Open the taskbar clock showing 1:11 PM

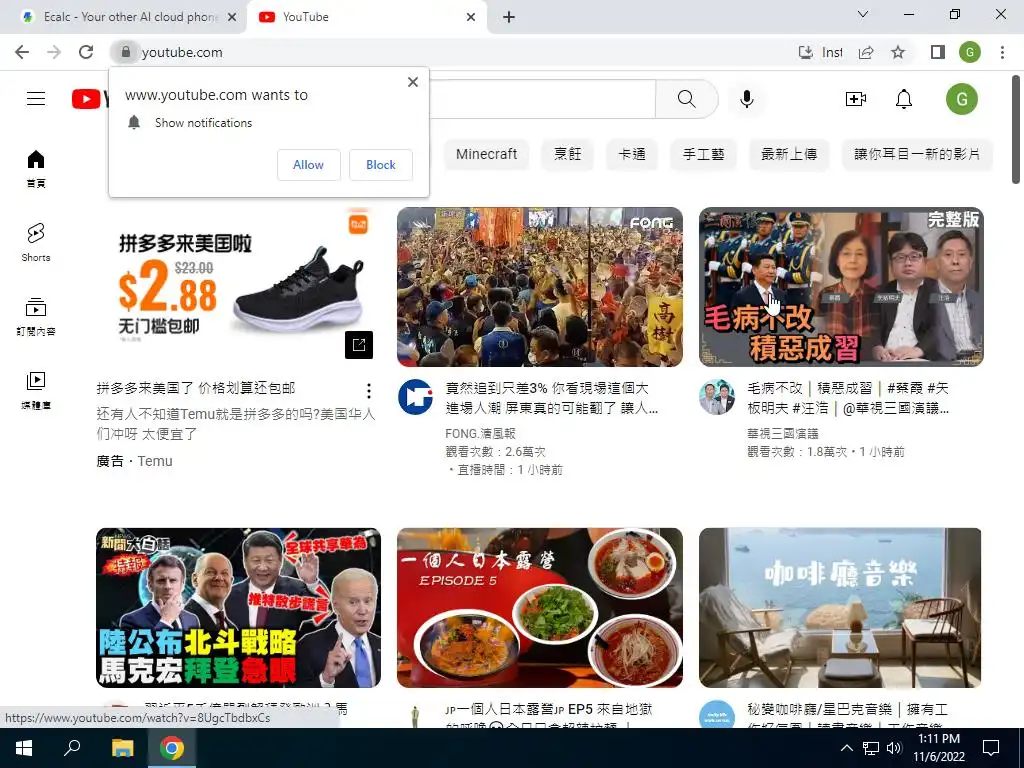[939, 748]
